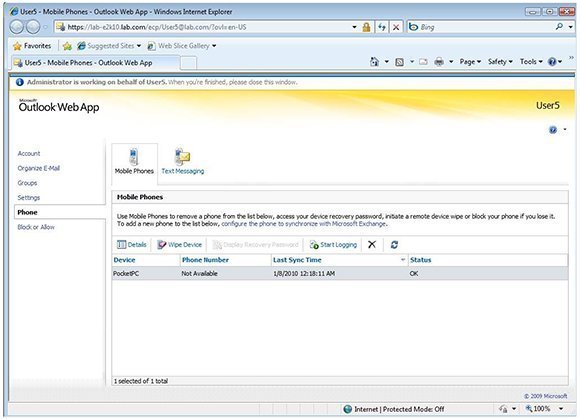The width and height of the screenshot is (580, 419).
Task: Open the Print dropdown arrow
Action: [451, 62]
